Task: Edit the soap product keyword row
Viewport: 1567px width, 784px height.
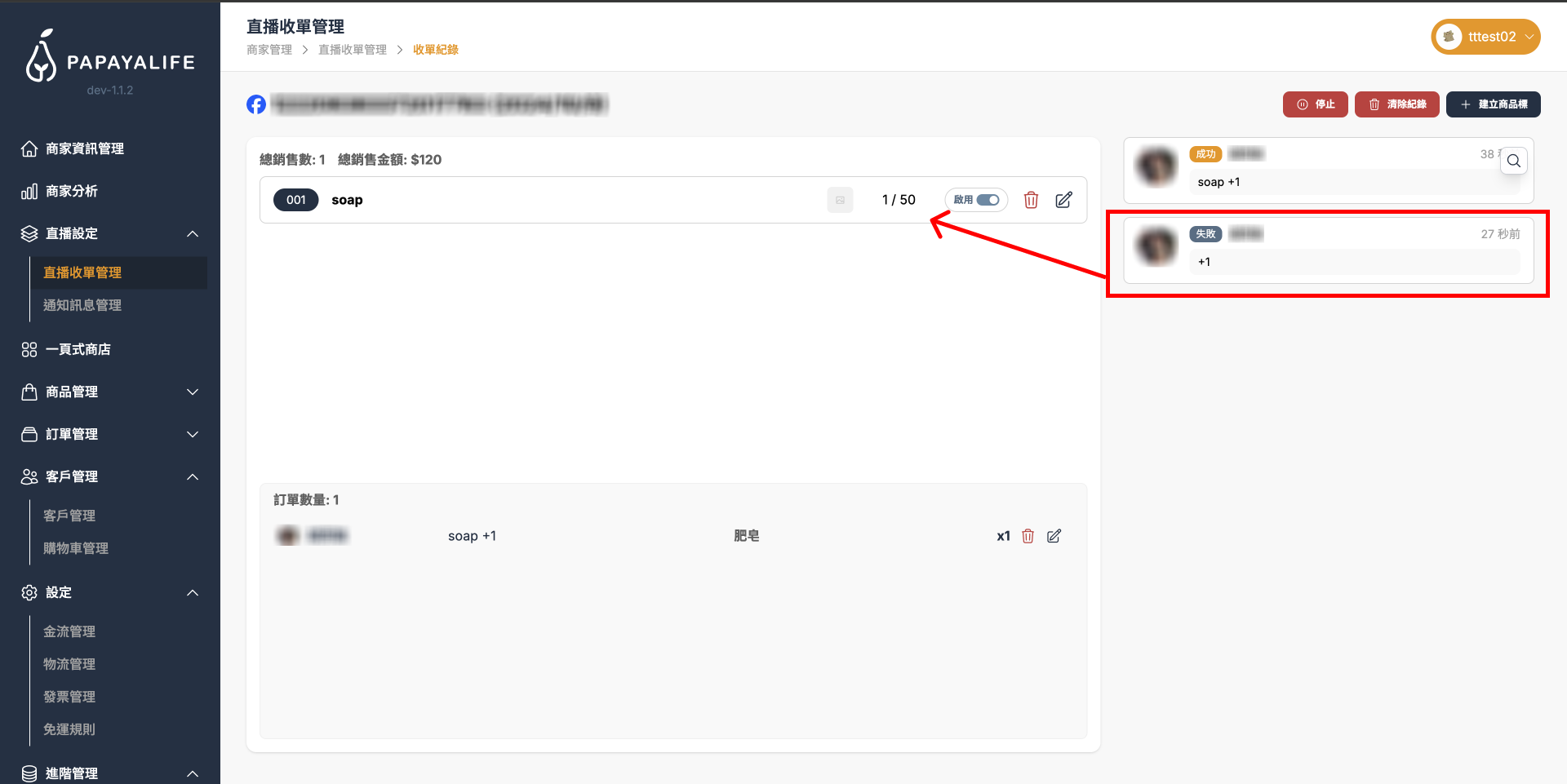Action: click(1063, 200)
